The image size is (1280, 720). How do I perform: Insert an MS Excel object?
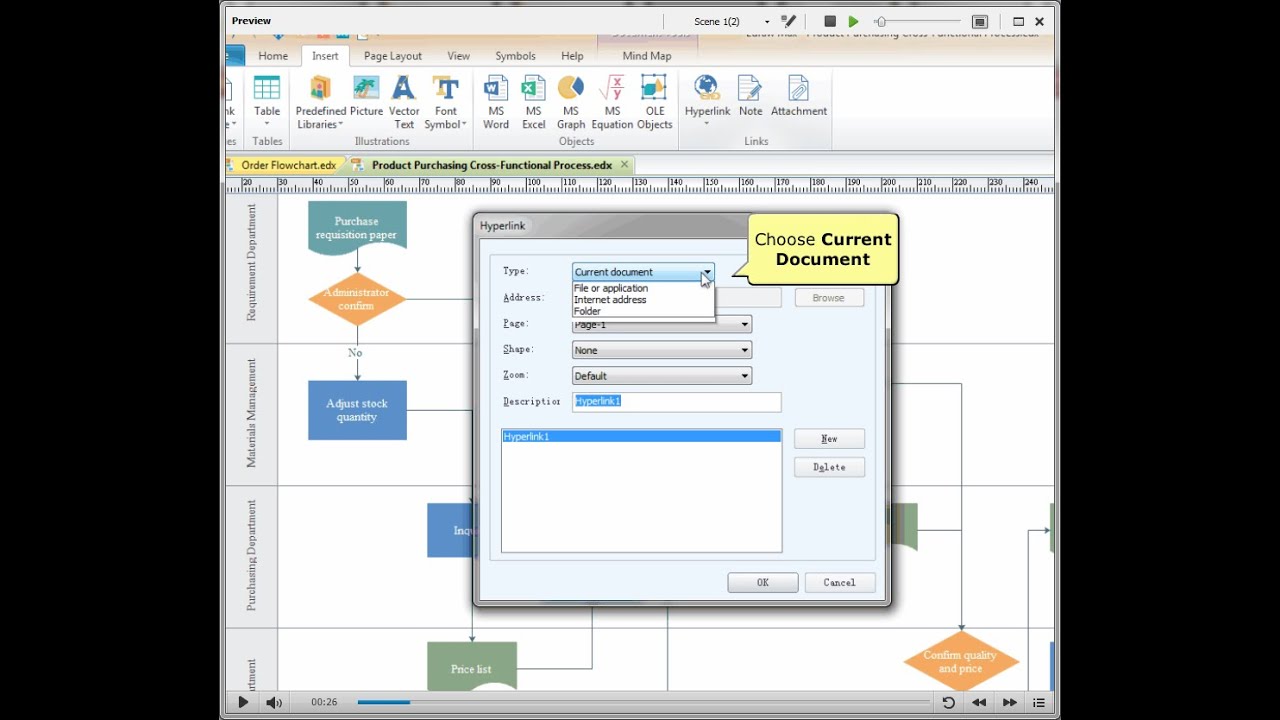(x=533, y=101)
